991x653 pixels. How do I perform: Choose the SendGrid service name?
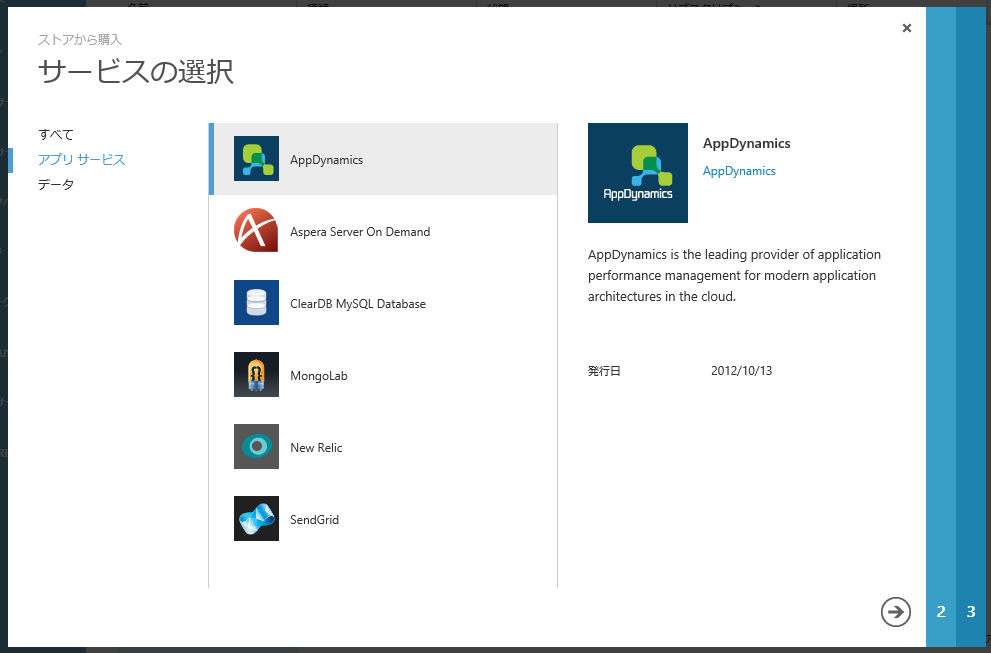tap(314, 520)
